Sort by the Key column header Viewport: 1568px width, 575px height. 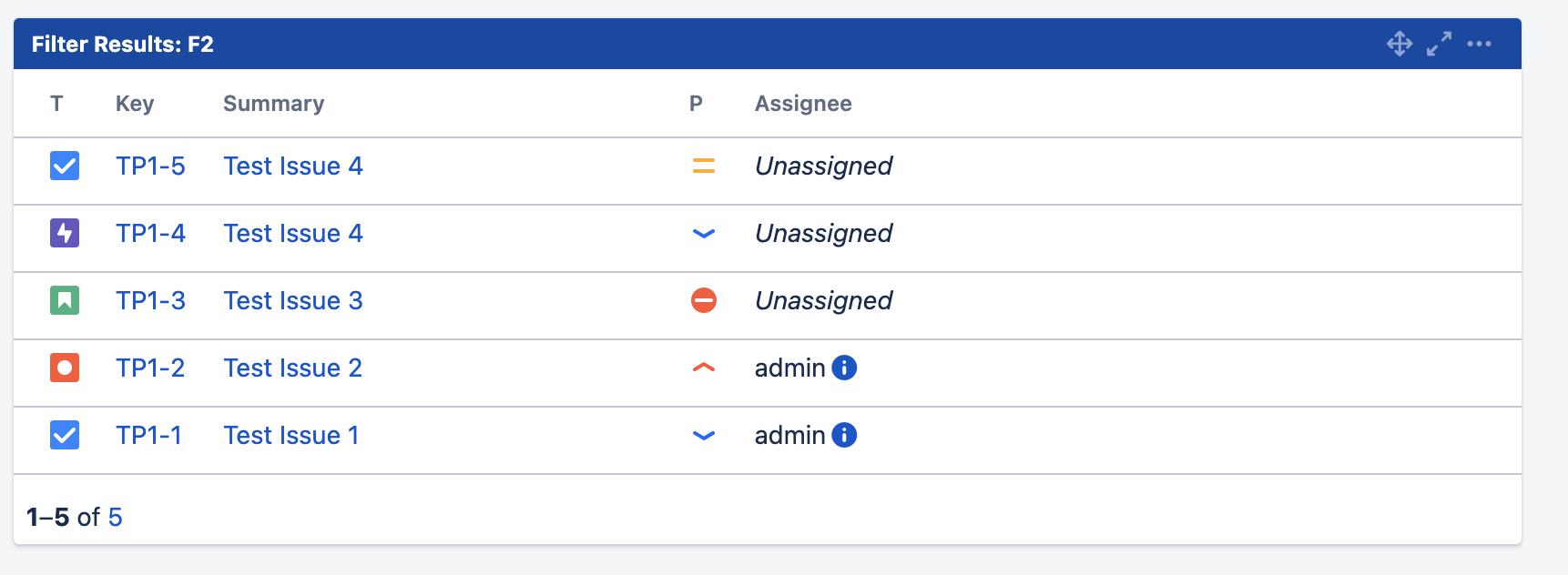point(135,104)
